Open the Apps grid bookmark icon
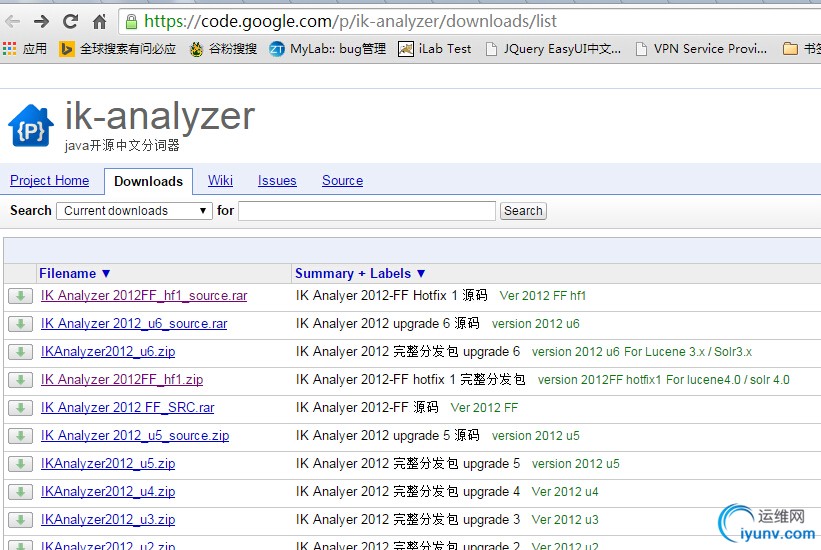 click(x=9, y=49)
